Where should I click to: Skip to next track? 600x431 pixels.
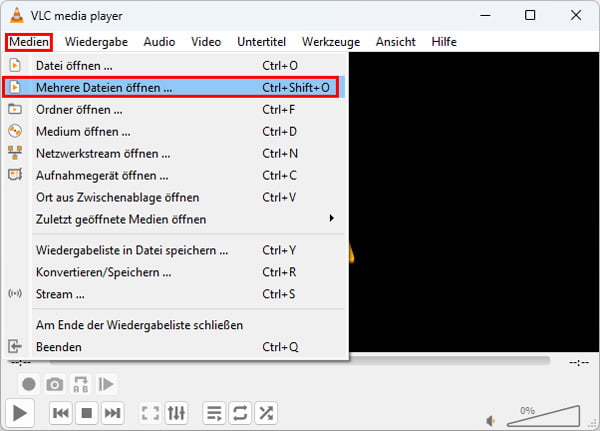coord(112,413)
